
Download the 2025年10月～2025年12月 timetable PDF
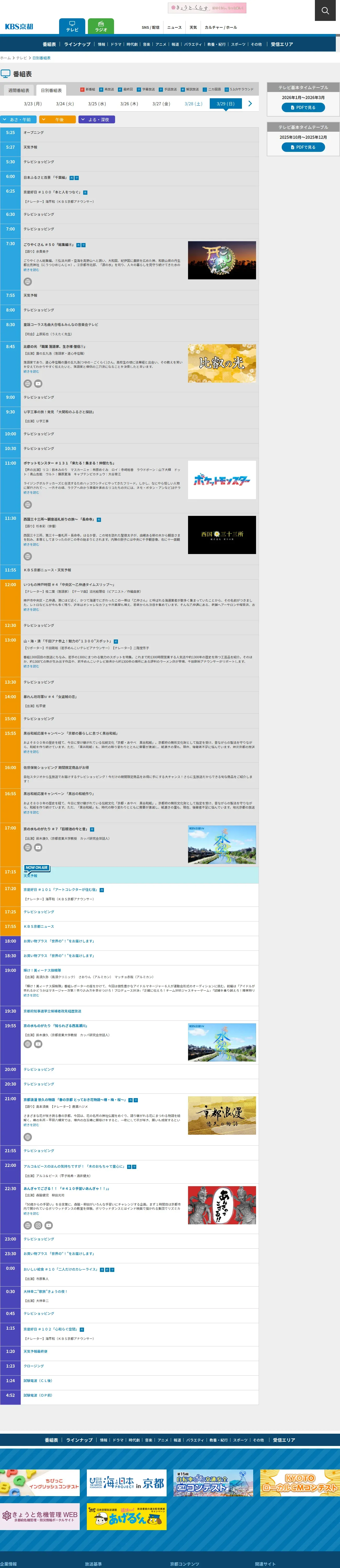(x=303, y=147)
